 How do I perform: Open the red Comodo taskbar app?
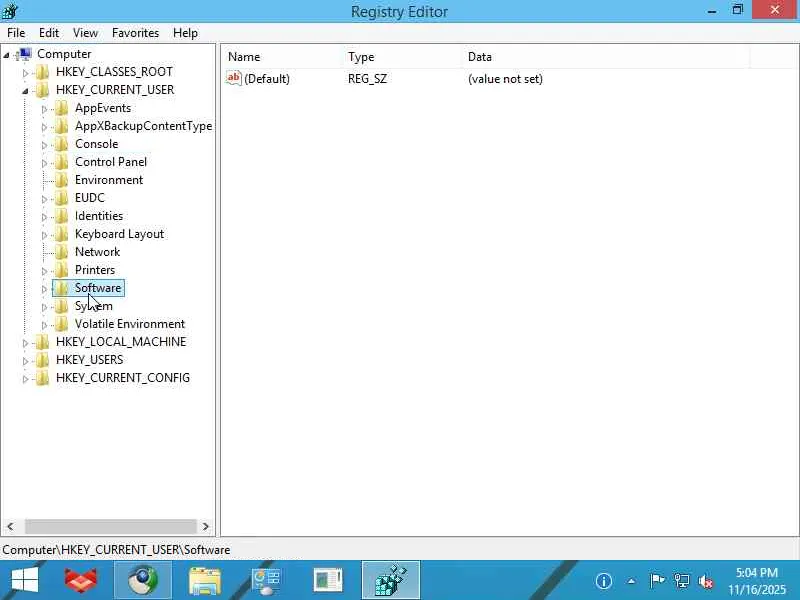(81, 580)
